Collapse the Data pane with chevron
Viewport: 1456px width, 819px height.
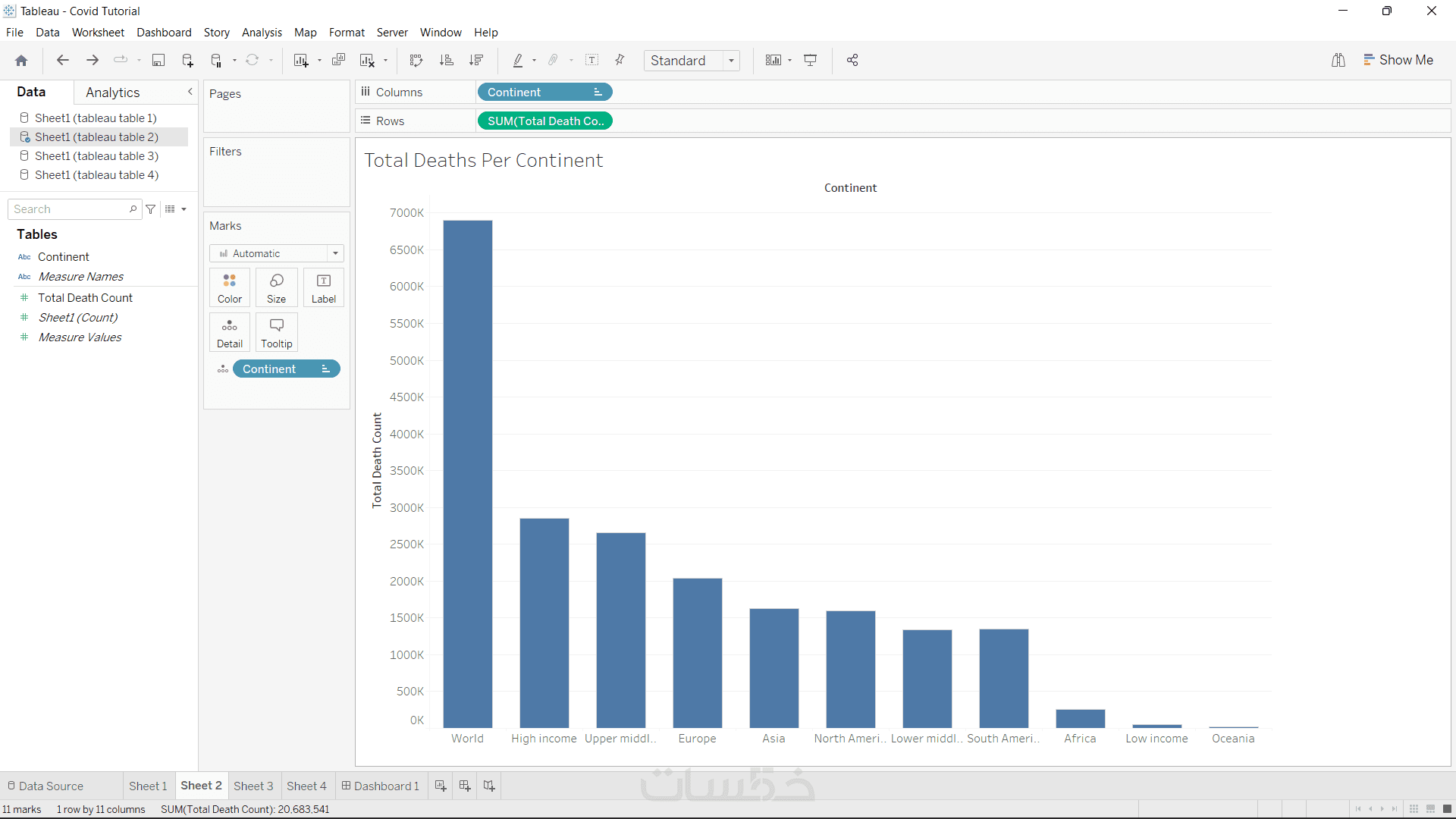click(x=190, y=92)
